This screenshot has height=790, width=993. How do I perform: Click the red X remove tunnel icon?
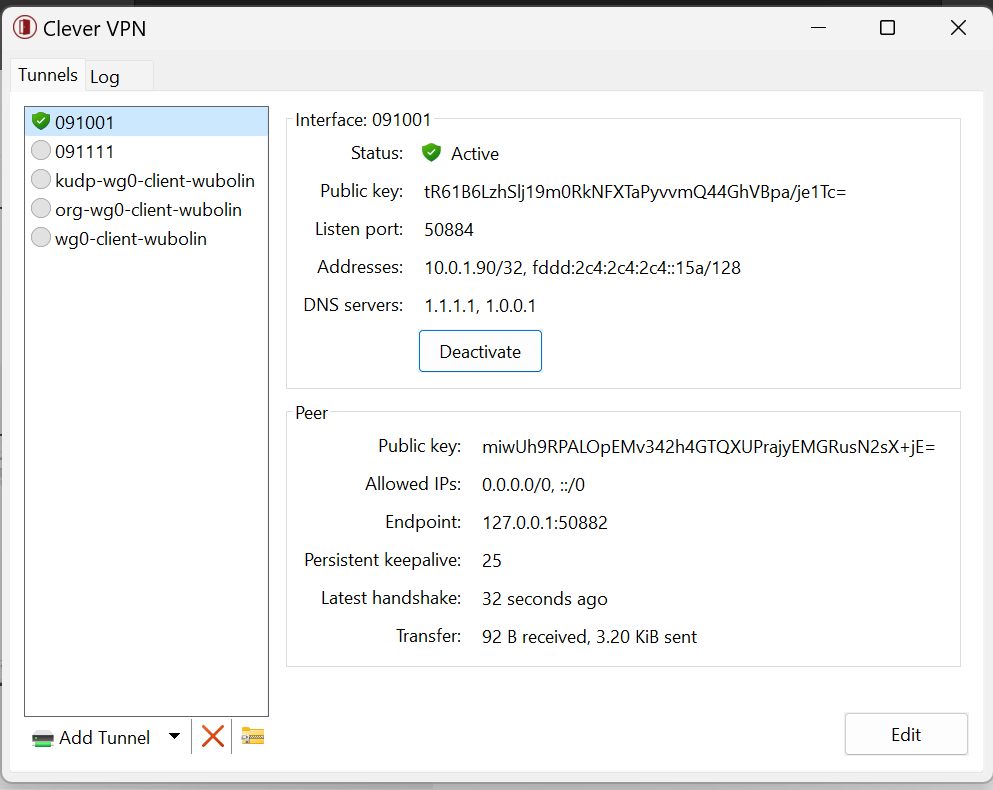click(212, 737)
